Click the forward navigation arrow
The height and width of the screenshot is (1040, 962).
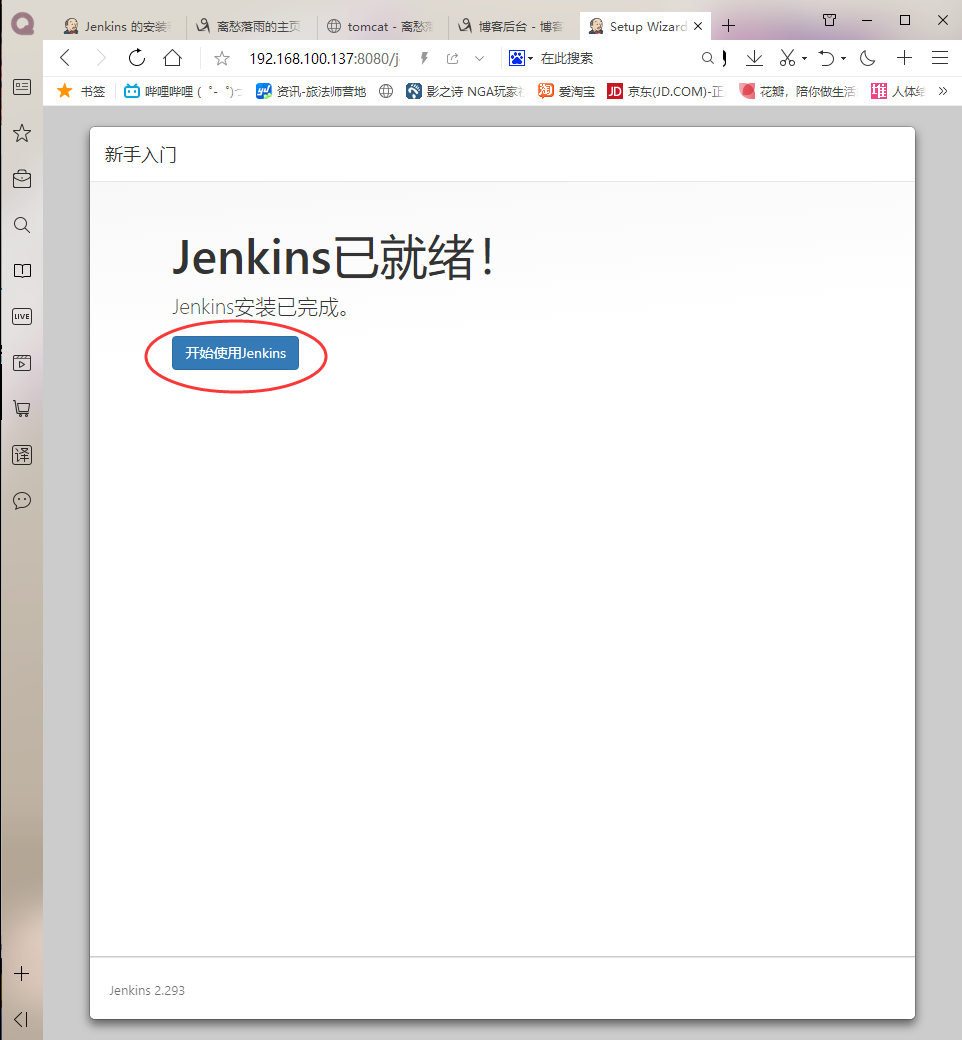click(x=101, y=58)
